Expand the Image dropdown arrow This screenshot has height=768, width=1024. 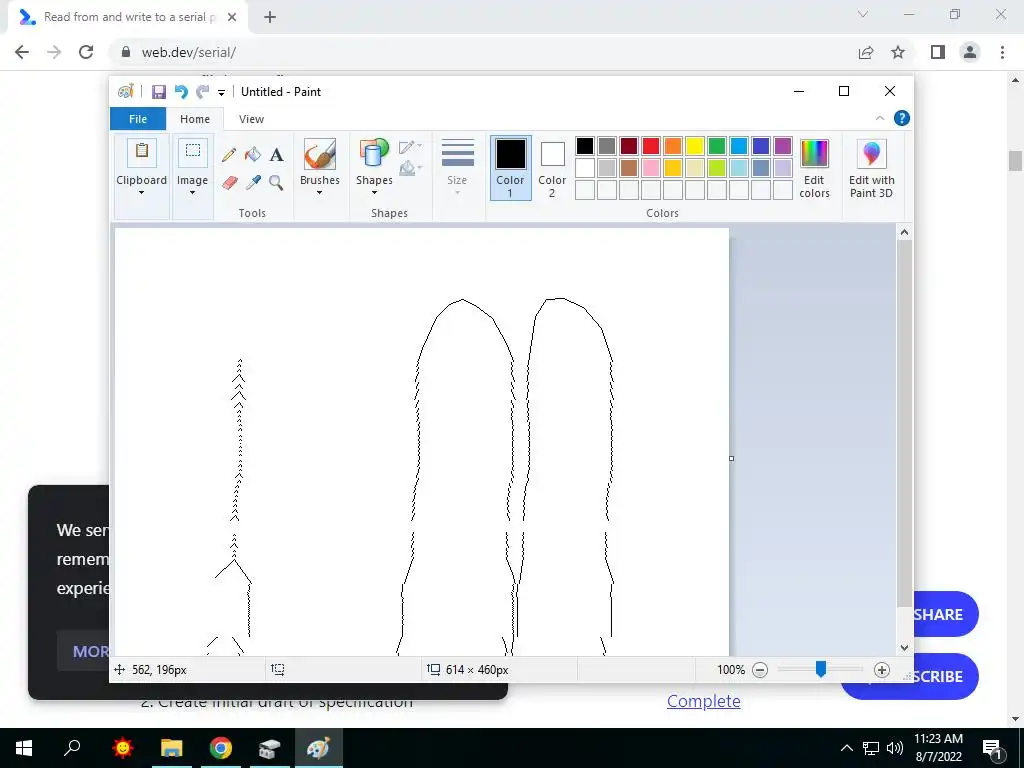coord(193,193)
